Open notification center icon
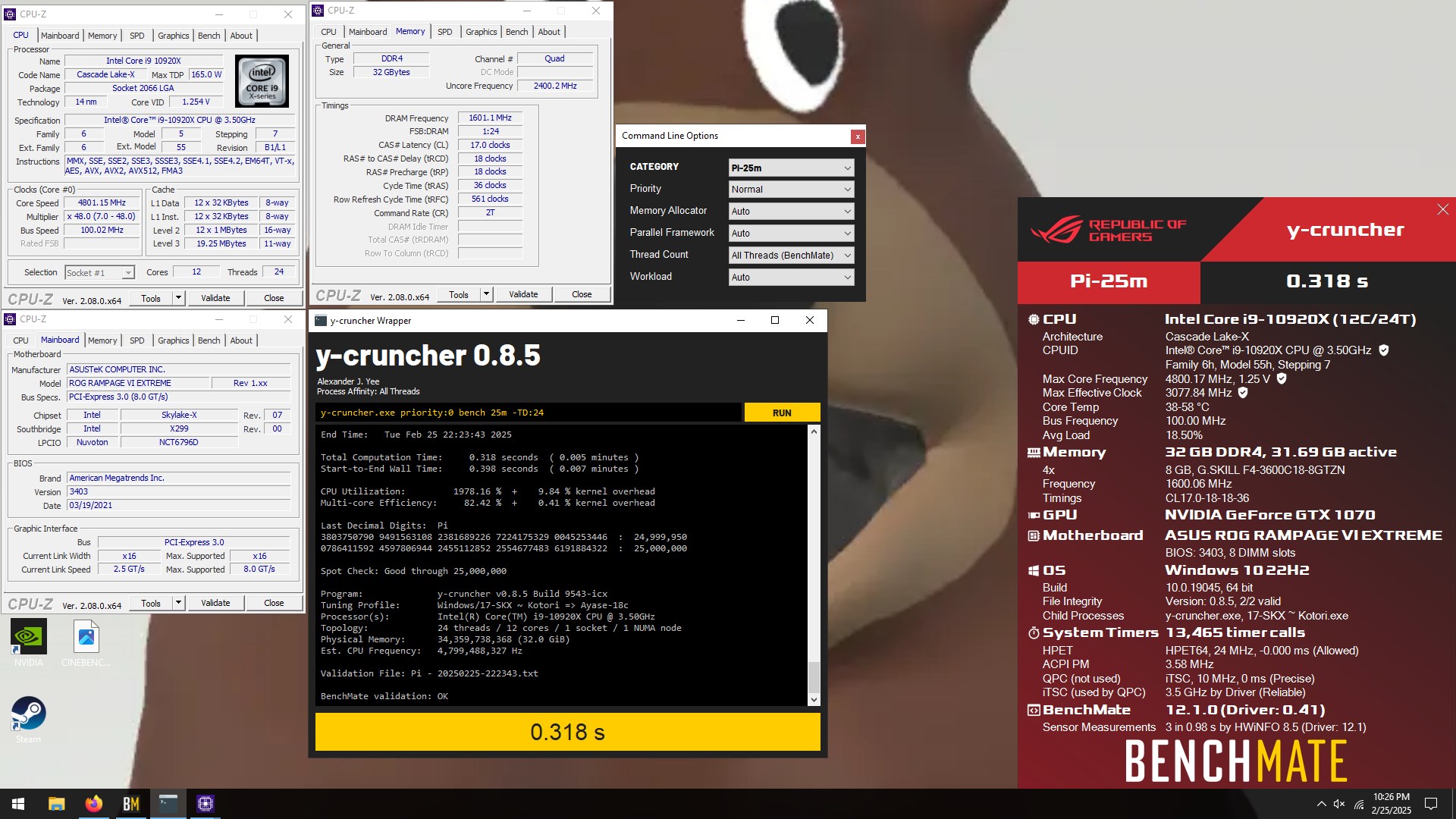Image resolution: width=1456 pixels, height=819 pixels. [1431, 804]
